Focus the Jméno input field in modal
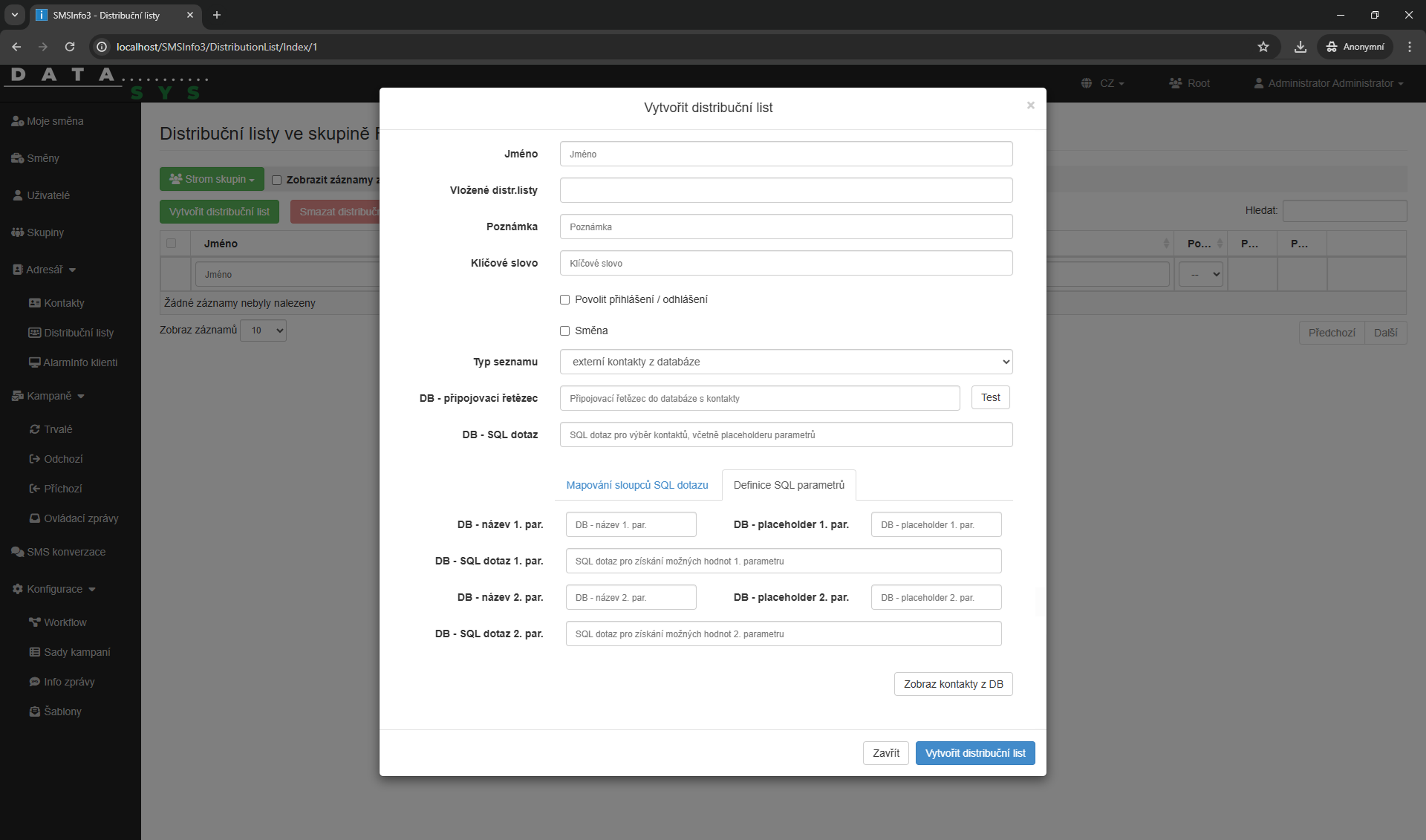1426x840 pixels. [x=786, y=154]
